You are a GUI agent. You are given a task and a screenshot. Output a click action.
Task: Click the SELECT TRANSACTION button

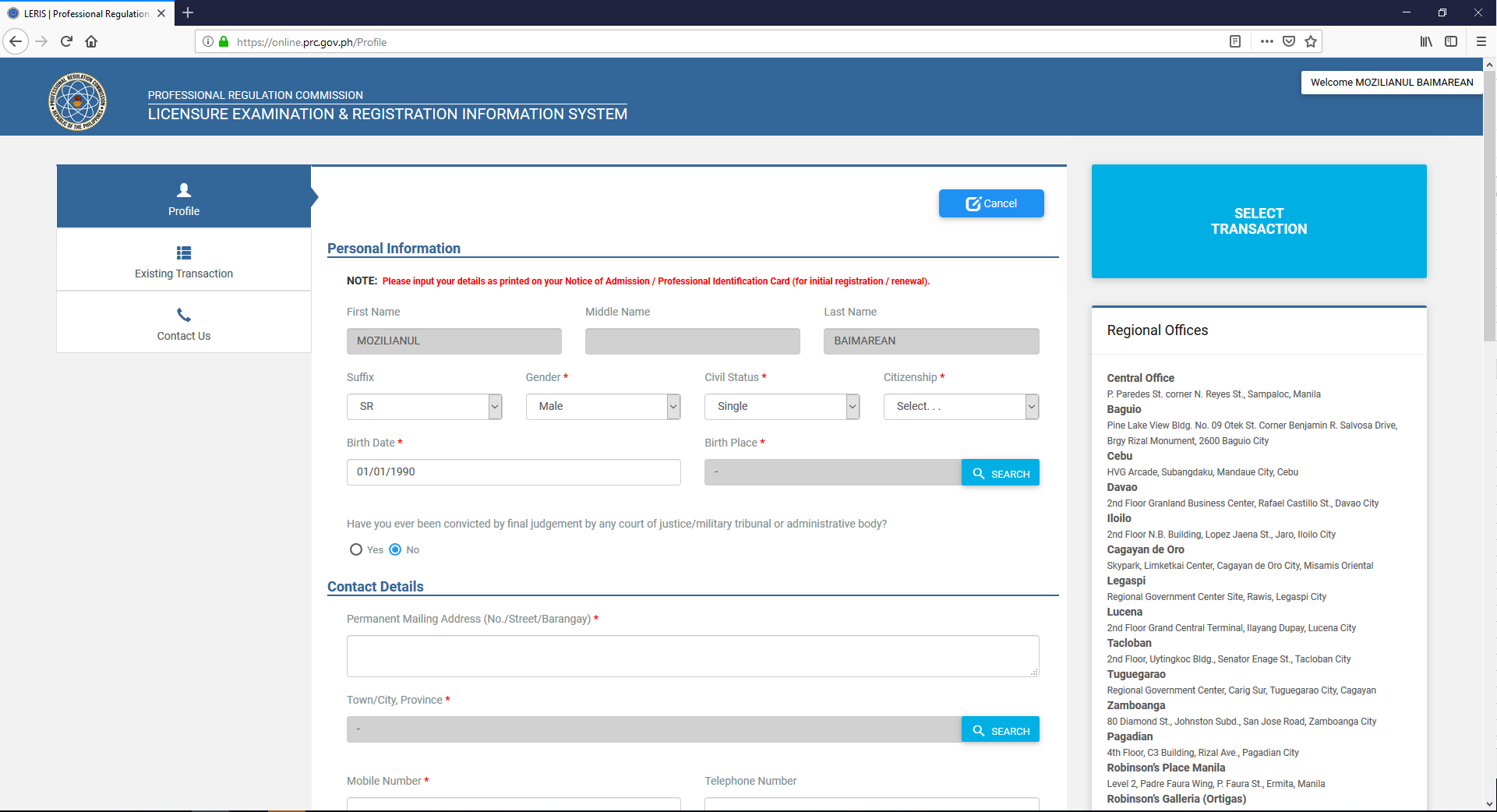click(x=1258, y=221)
